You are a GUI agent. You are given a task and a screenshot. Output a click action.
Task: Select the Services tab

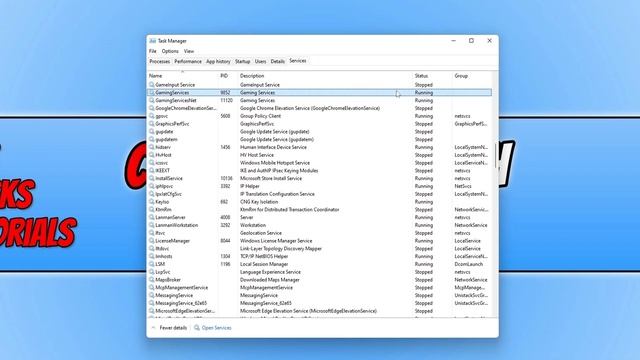298,61
